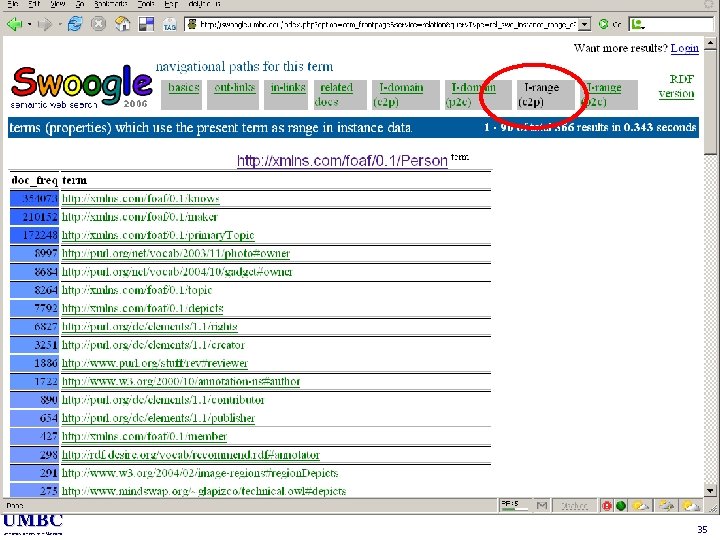Viewport: 720px width, 540px height.
Task: Open the gadget#owner term link
Action: 177,272
